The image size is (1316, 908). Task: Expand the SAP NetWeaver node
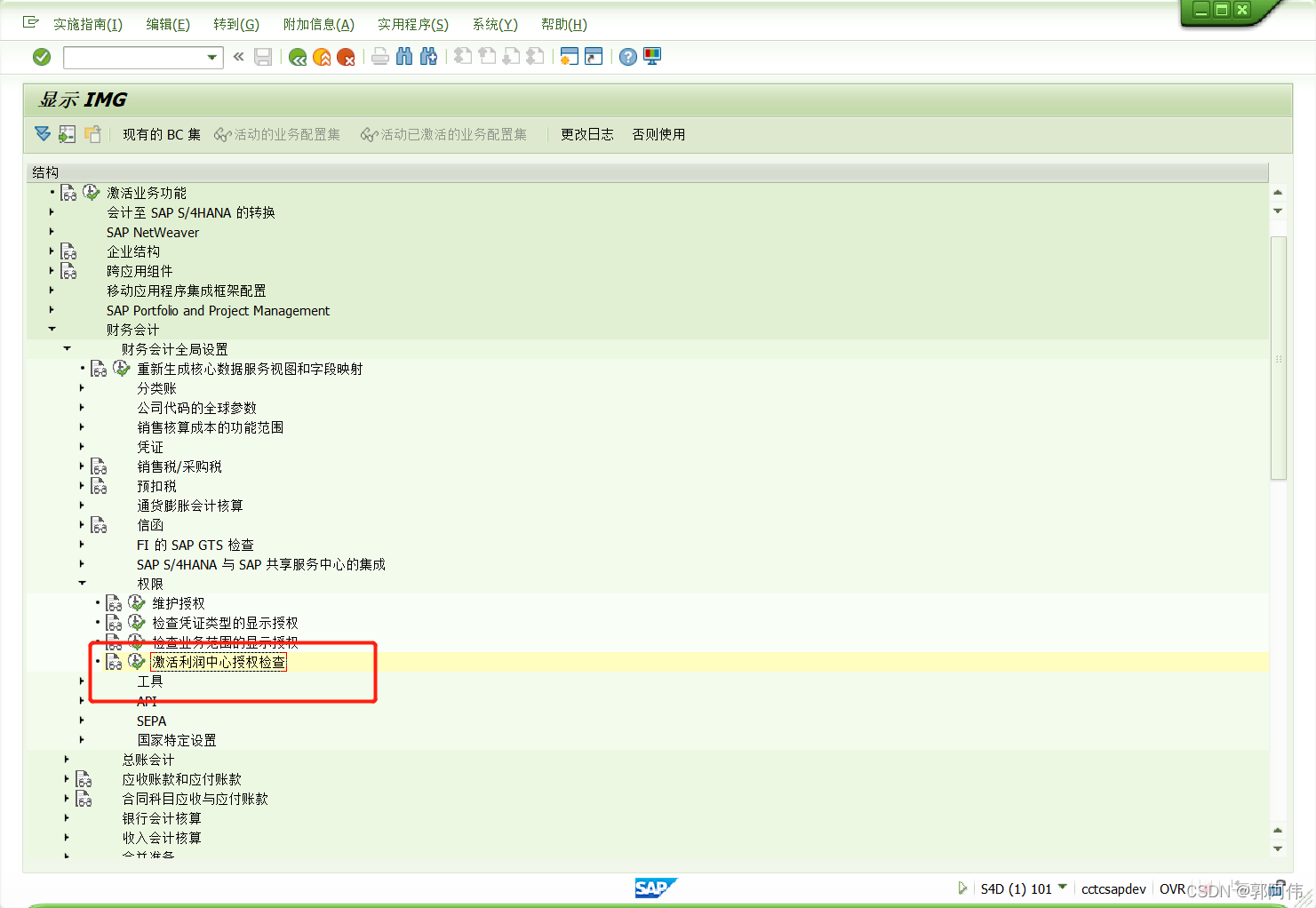pyautogui.click(x=52, y=232)
